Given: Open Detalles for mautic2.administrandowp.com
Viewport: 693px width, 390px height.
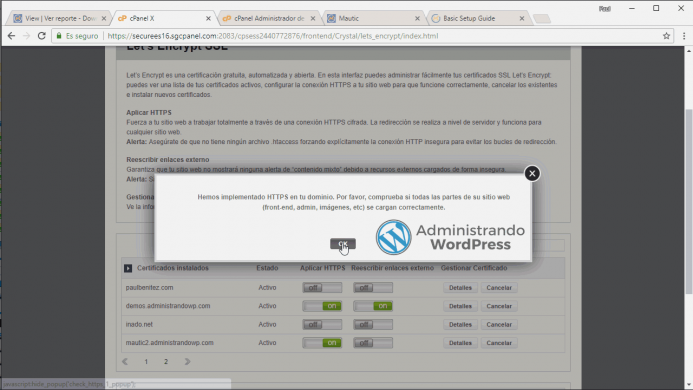Looking at the screenshot, I should coord(460,343).
